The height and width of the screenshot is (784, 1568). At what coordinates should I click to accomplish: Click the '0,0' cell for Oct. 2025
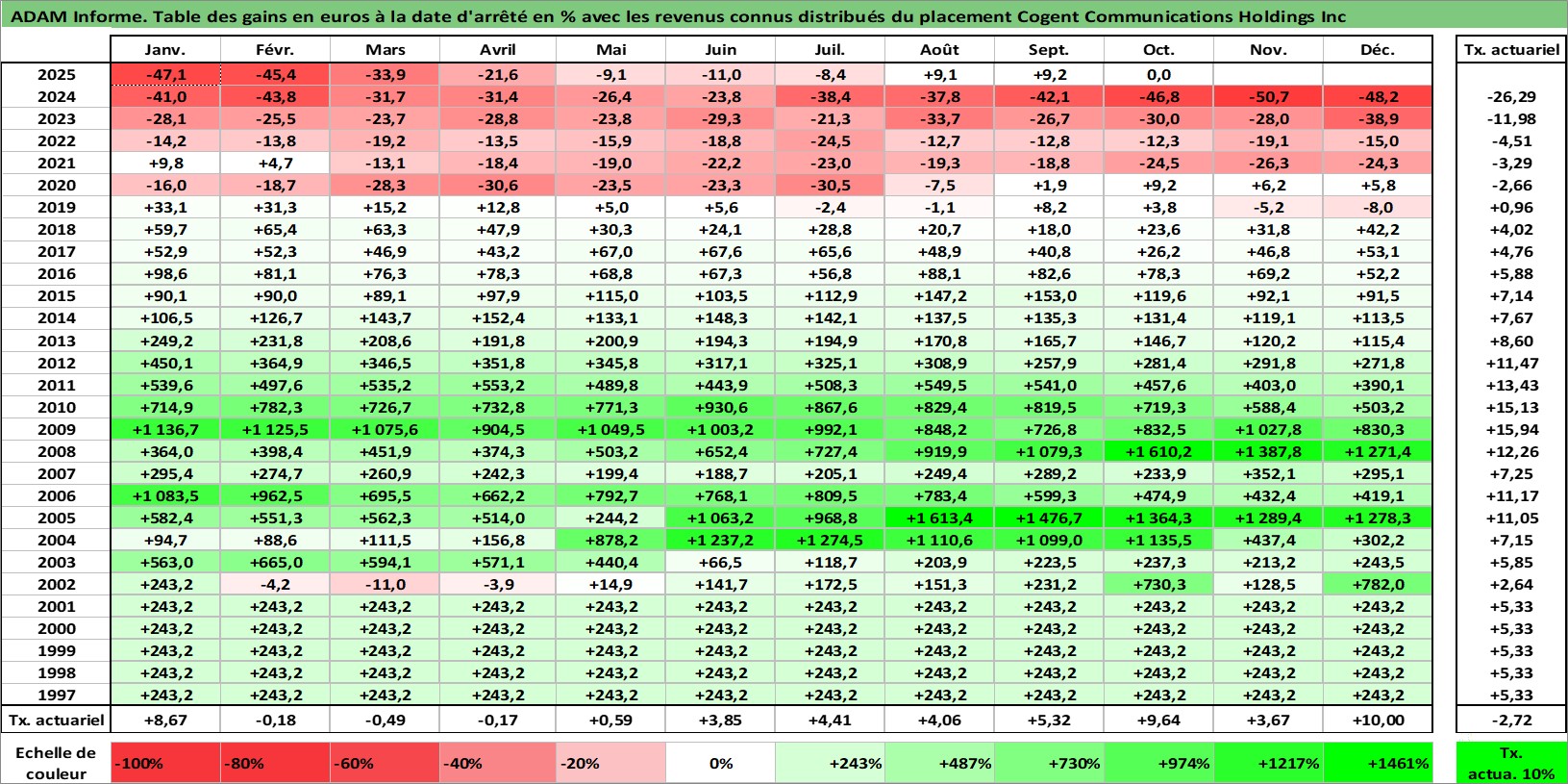click(x=1159, y=74)
